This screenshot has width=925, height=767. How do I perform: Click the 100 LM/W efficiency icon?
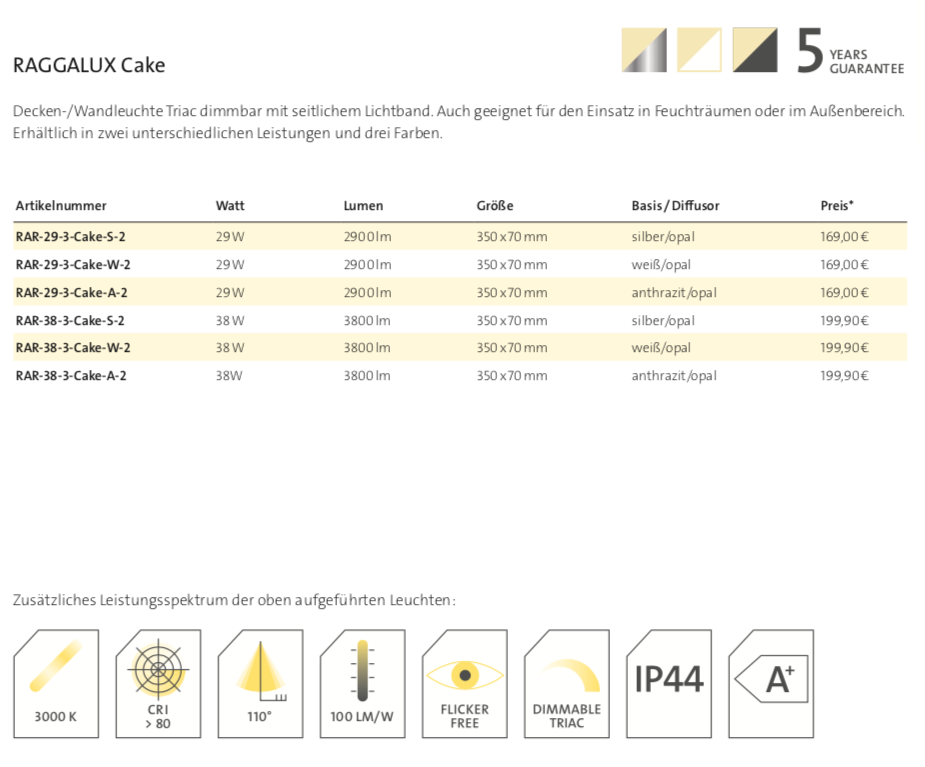[362, 684]
